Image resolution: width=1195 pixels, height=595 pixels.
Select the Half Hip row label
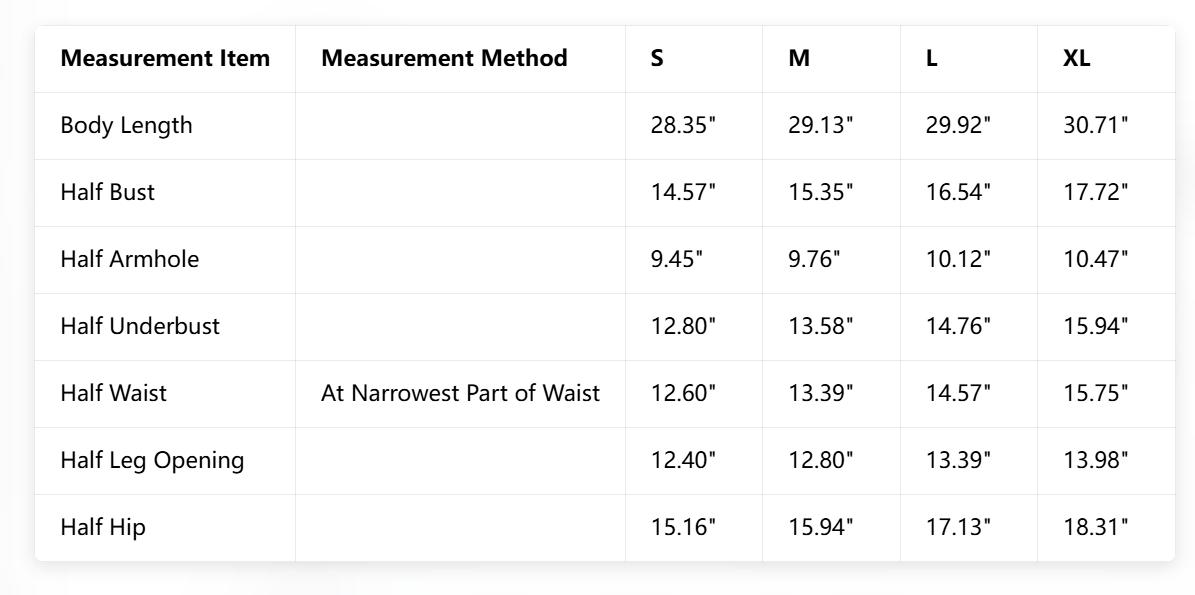coord(103,527)
